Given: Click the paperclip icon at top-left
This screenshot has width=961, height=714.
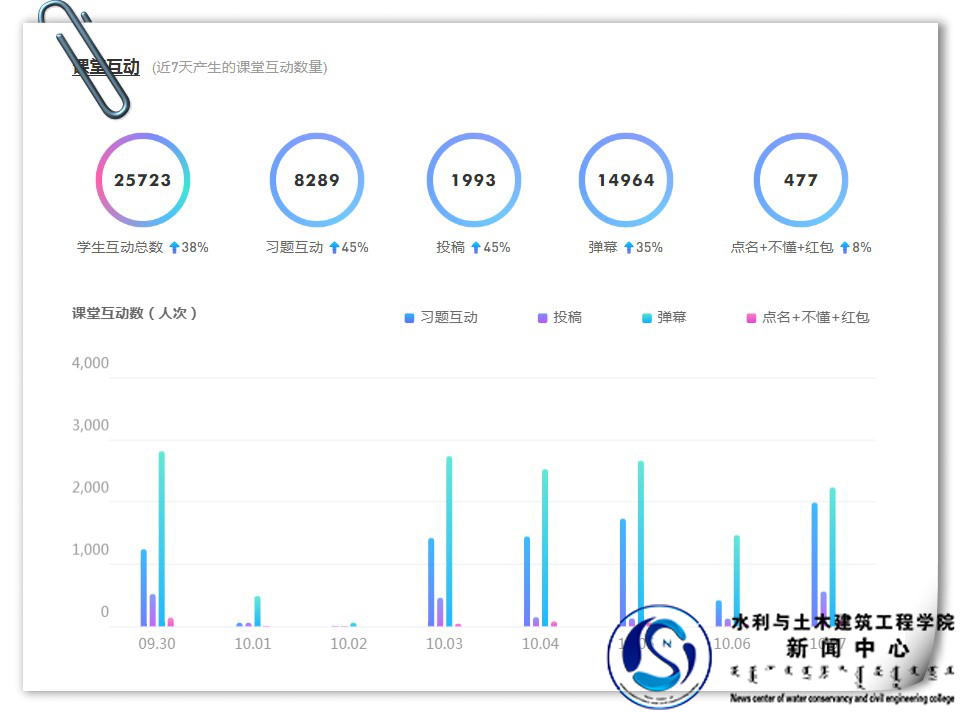Looking at the screenshot, I should point(85,58).
